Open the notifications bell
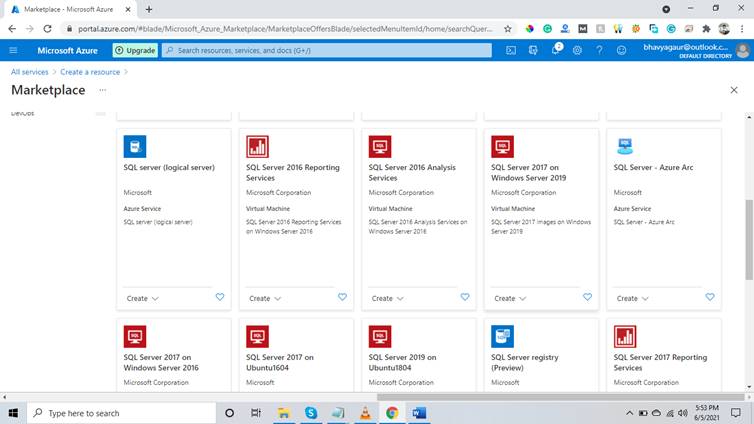This screenshot has height=424, width=754. [x=555, y=50]
